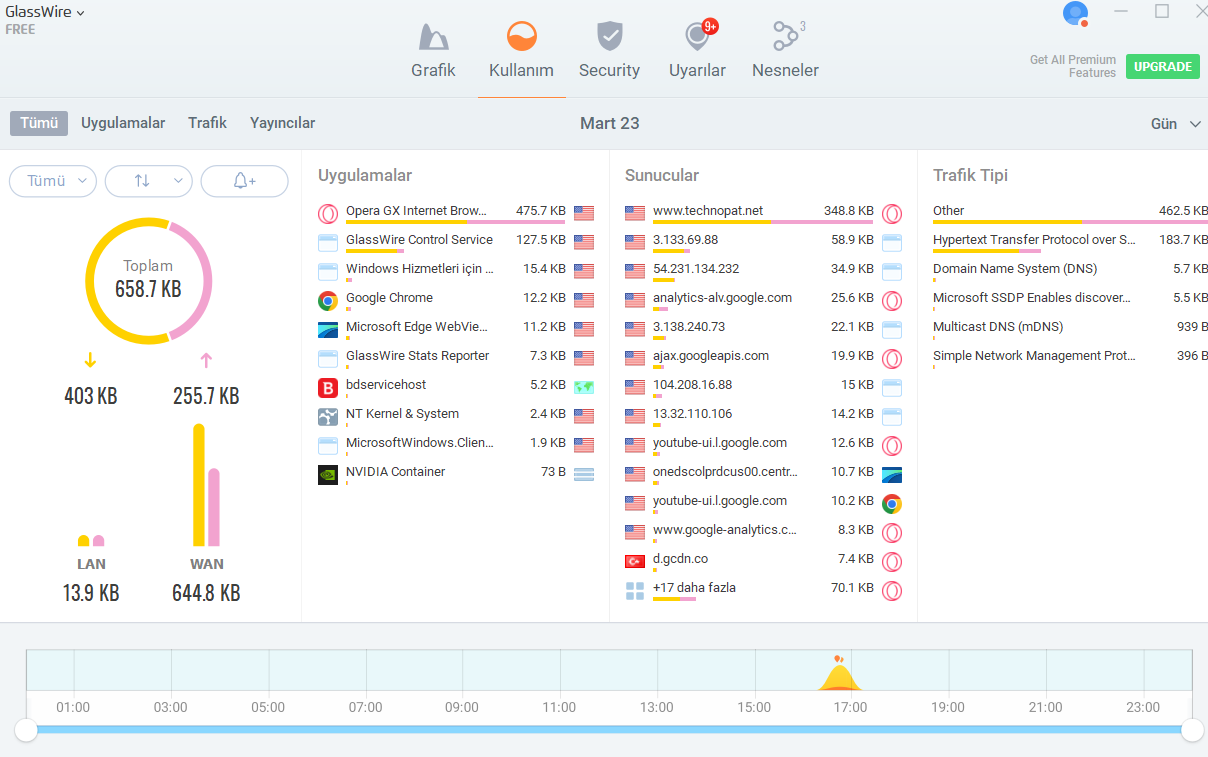Open the traffic direction arrows dropdown
1208x757 pixels.
click(149, 181)
